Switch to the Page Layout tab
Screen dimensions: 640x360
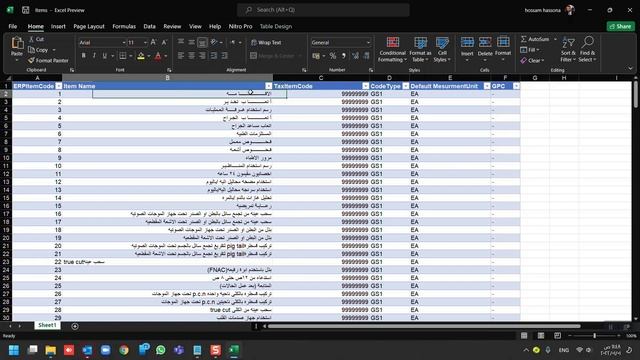pyautogui.click(x=89, y=27)
